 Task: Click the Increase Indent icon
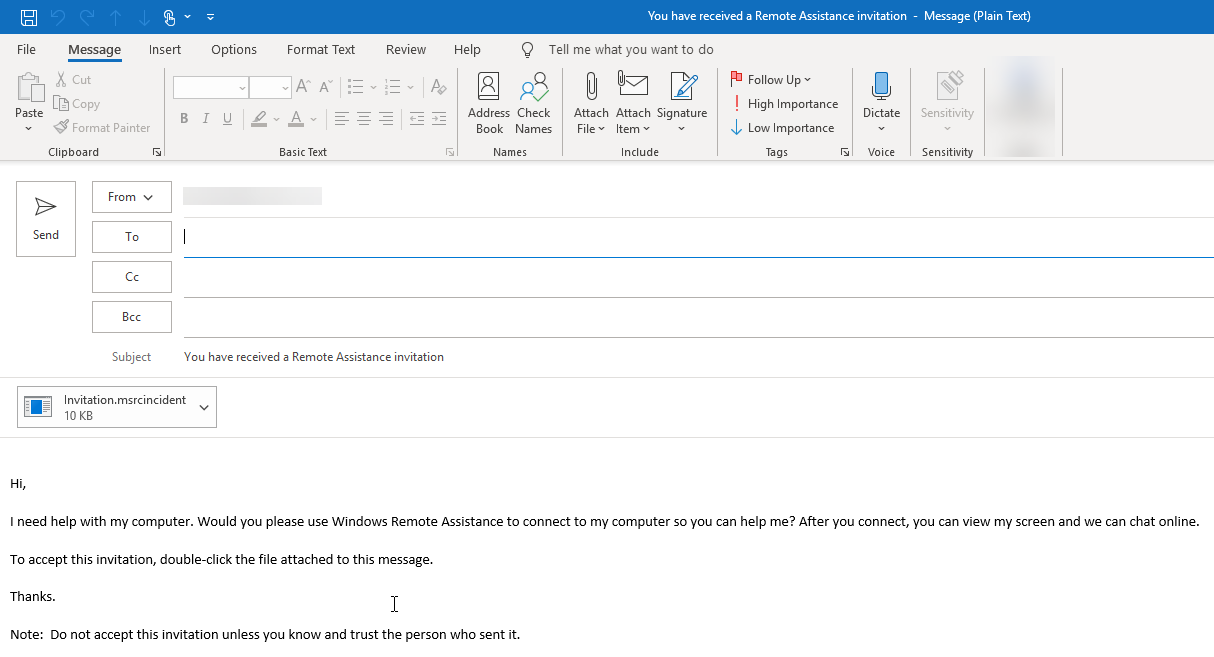click(x=440, y=119)
